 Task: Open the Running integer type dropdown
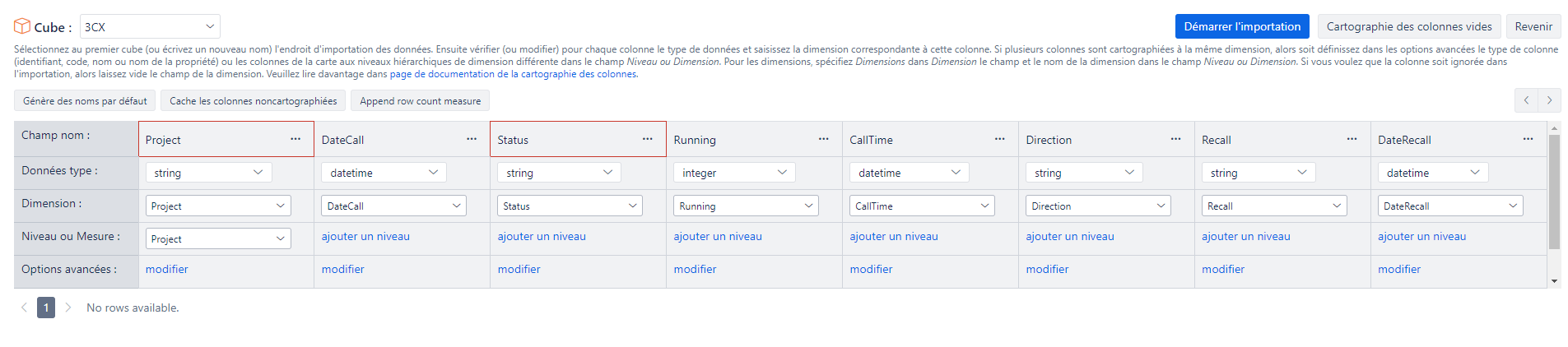coord(735,173)
